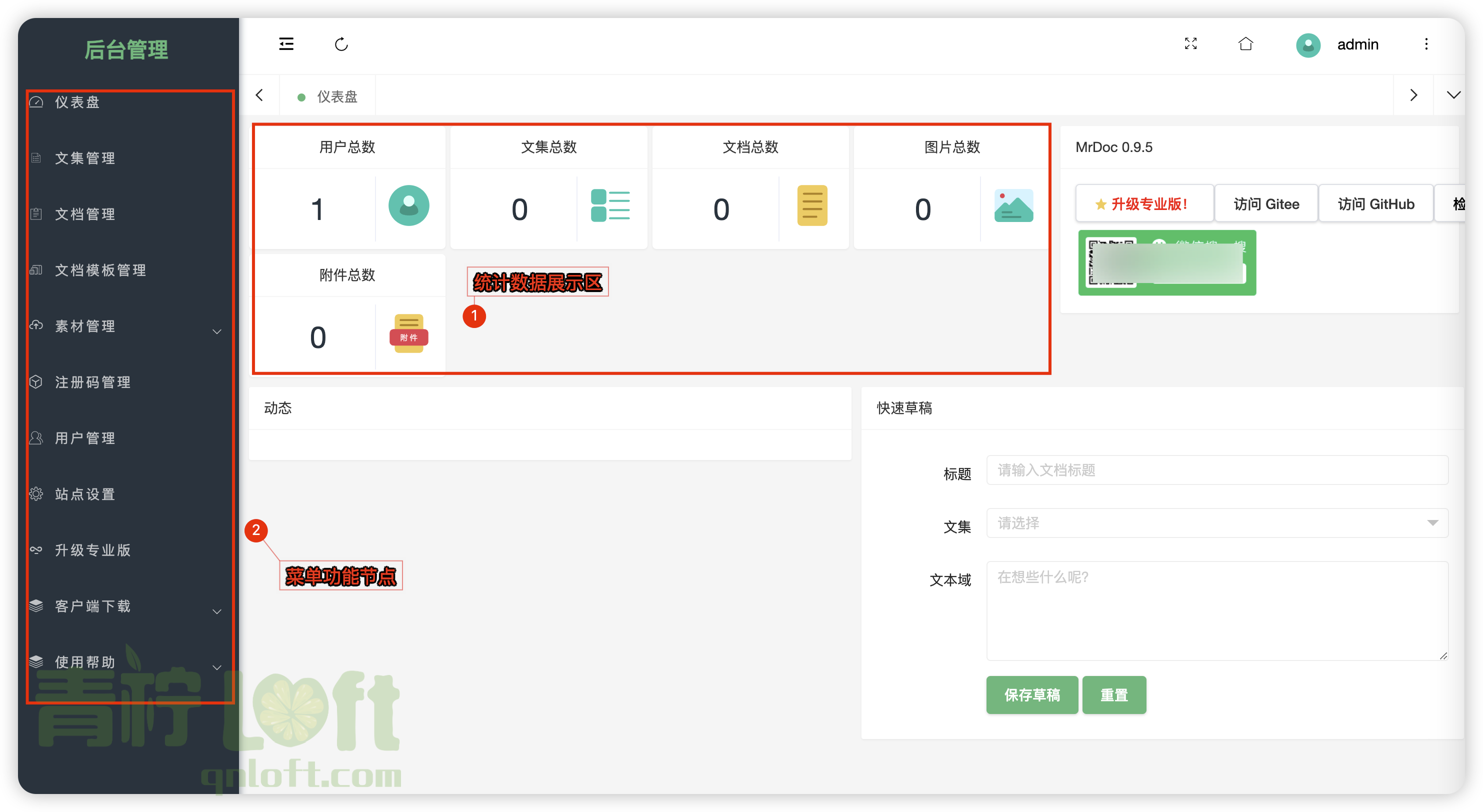Screen dimensions: 1483x812
Task: Click the 文集管理 sidebar icon
Action: [36, 158]
